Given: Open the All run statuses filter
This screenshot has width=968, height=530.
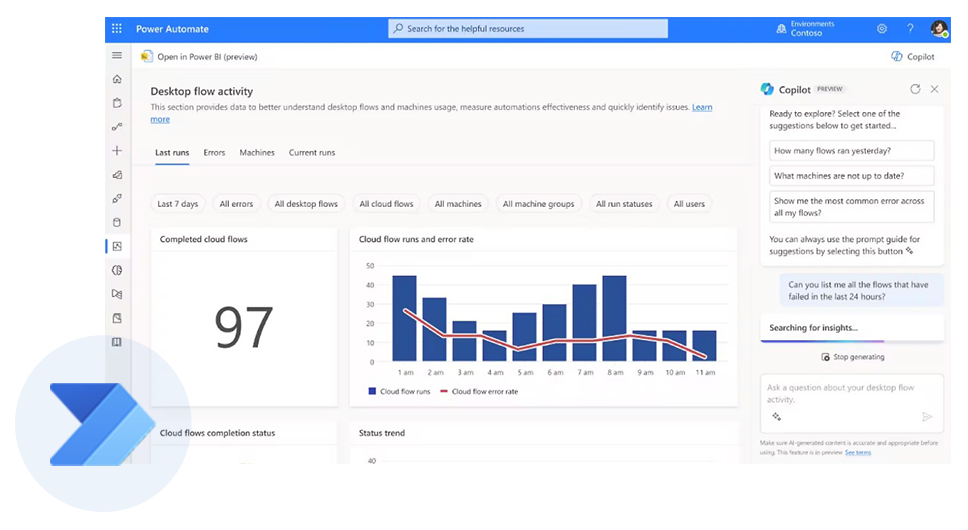Looking at the screenshot, I should [x=624, y=204].
